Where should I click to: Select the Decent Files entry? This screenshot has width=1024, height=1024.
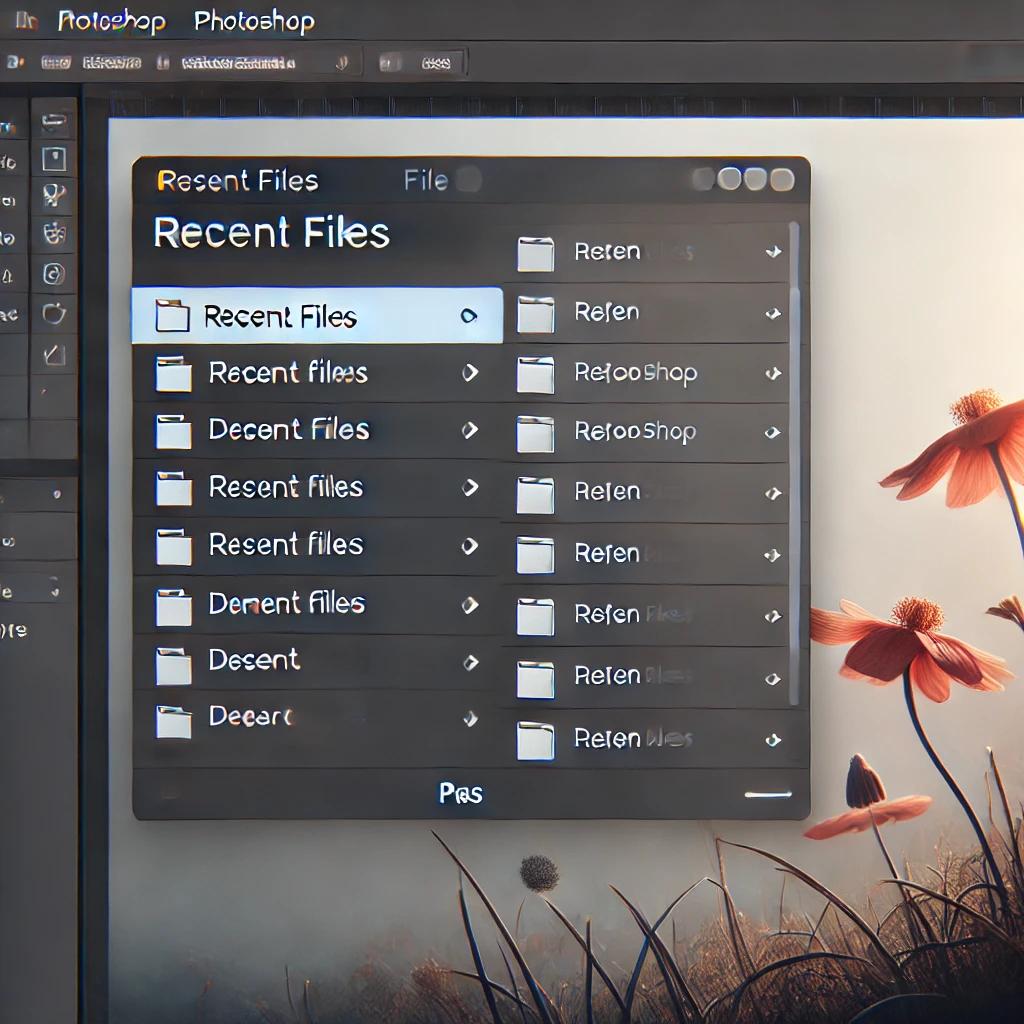coord(317,430)
